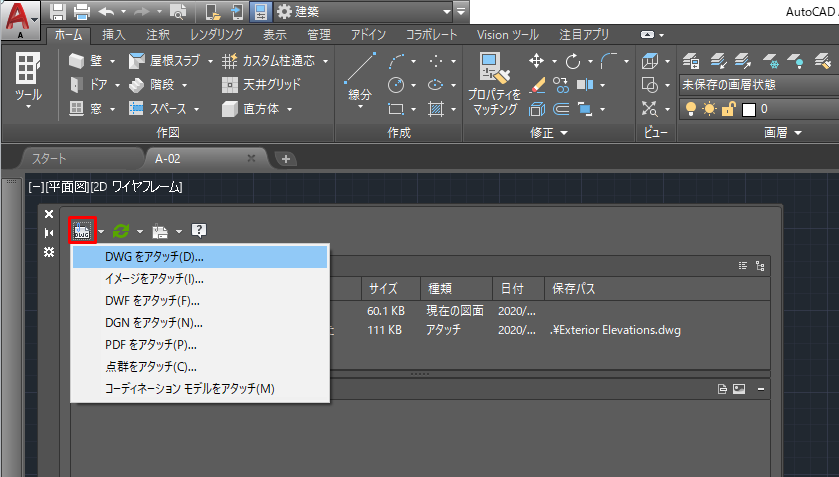Expand the 画層 panel
839x477 pixels.
[782, 133]
